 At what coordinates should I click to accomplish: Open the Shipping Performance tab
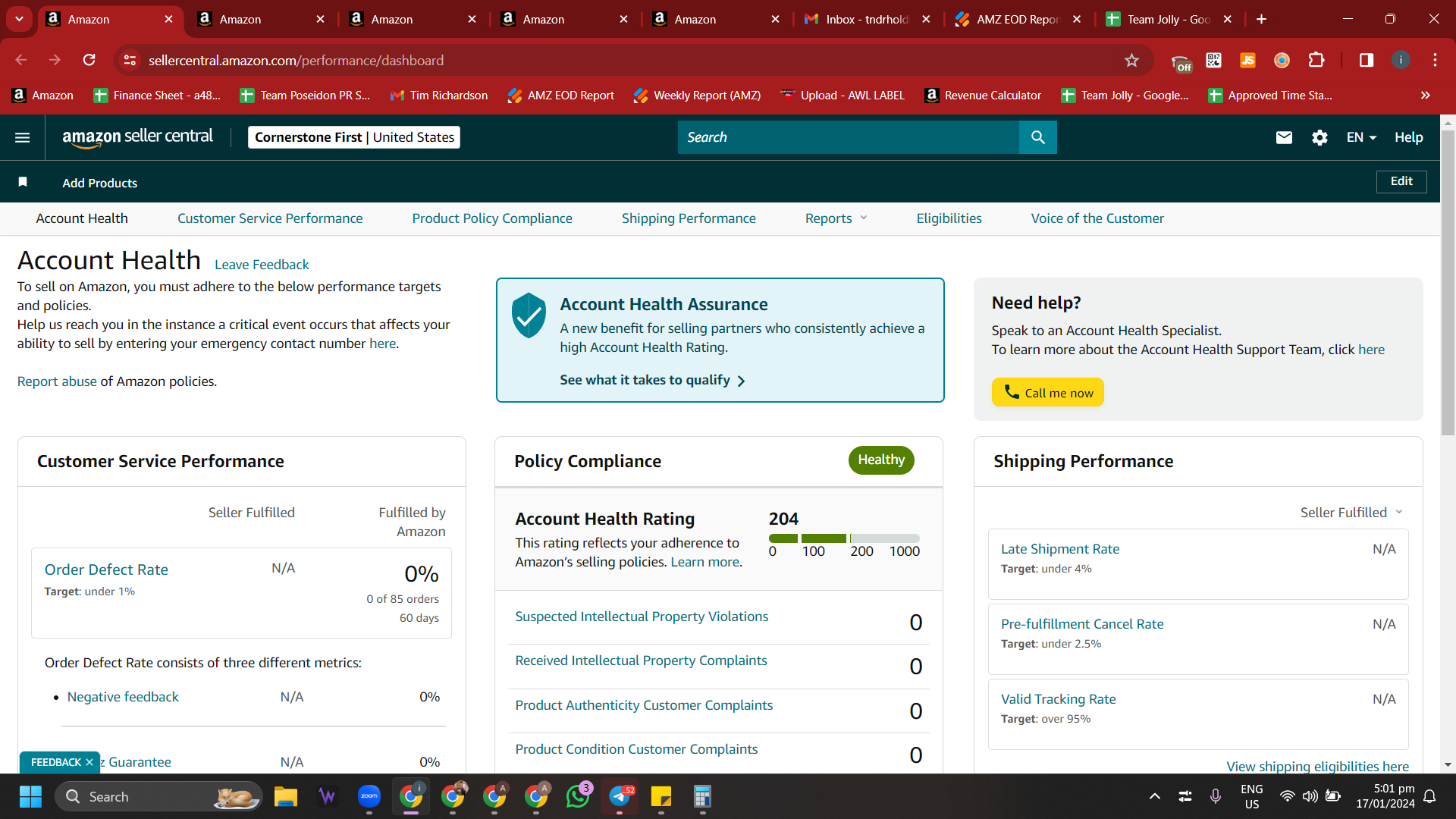[689, 218]
